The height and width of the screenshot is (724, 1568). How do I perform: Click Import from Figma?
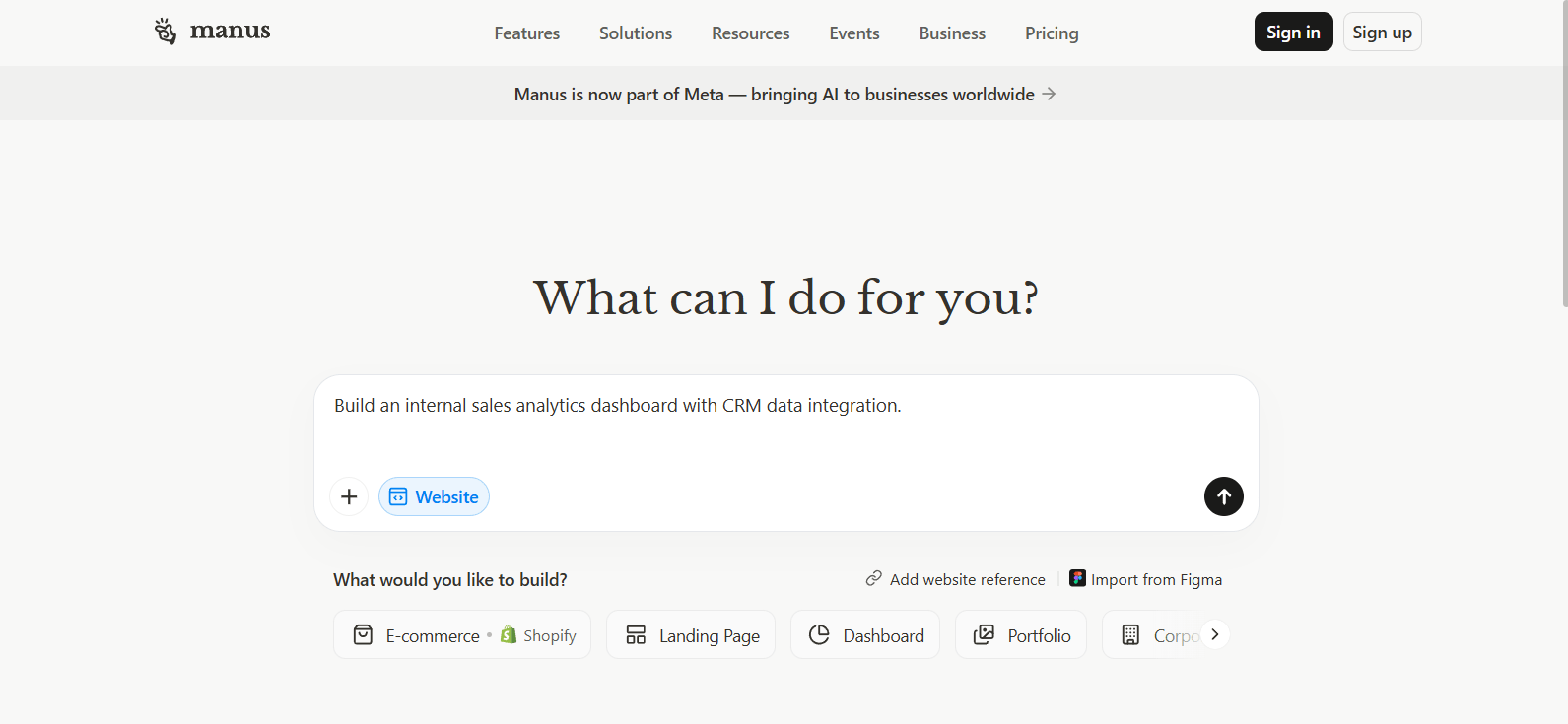pos(1146,579)
